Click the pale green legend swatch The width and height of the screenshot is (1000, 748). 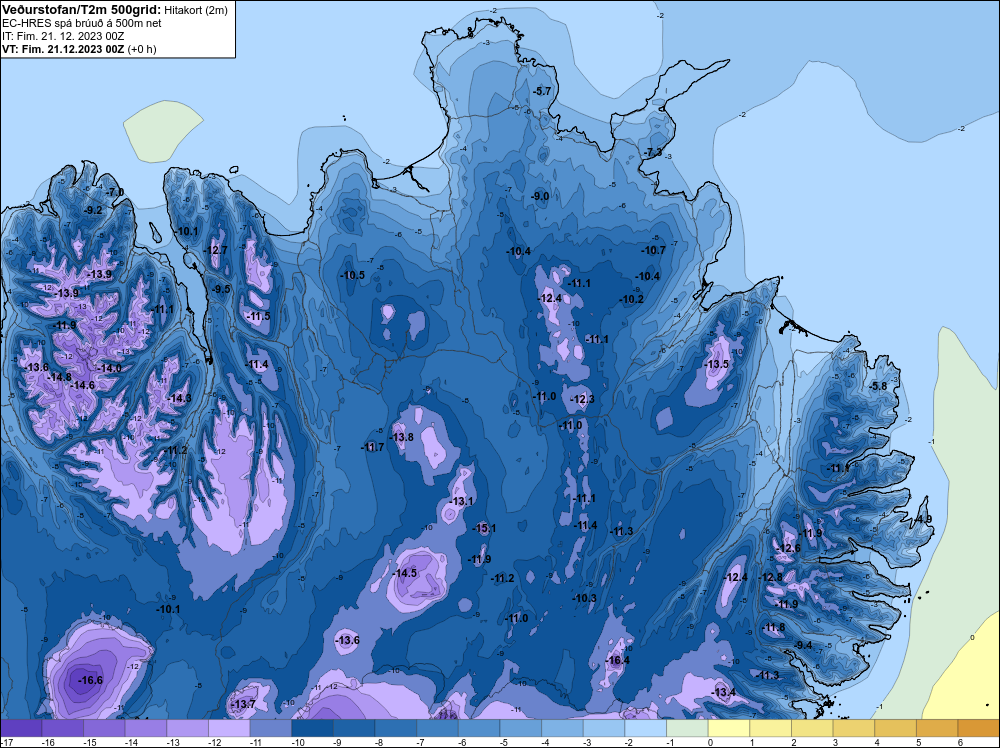pyautogui.click(x=688, y=728)
